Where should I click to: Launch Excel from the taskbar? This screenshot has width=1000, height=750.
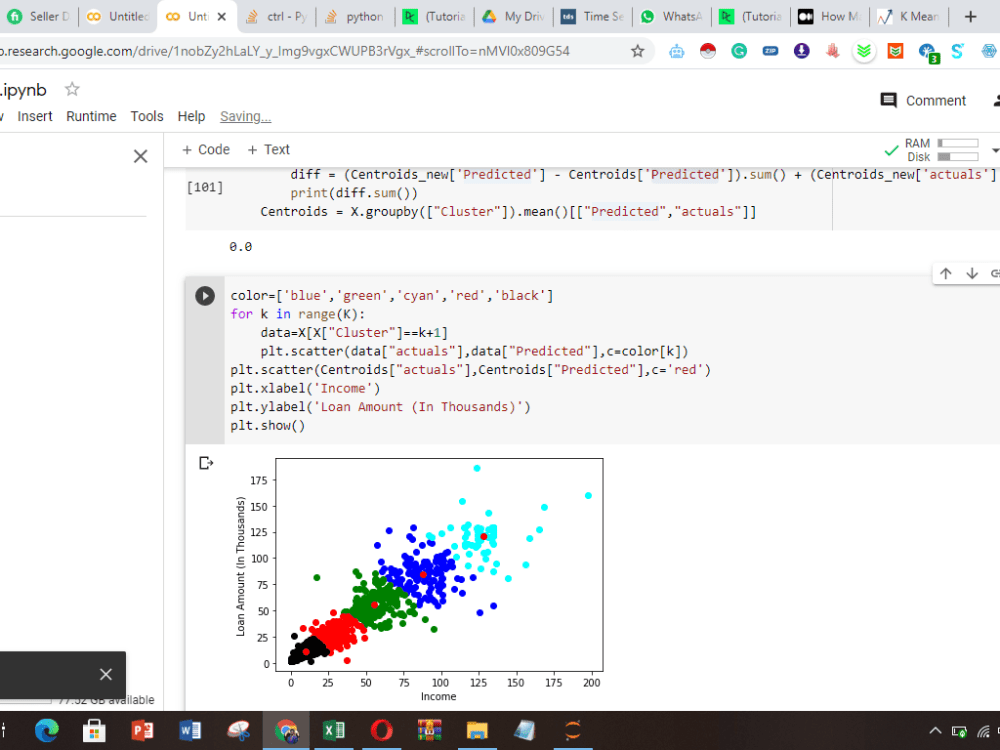(333, 730)
